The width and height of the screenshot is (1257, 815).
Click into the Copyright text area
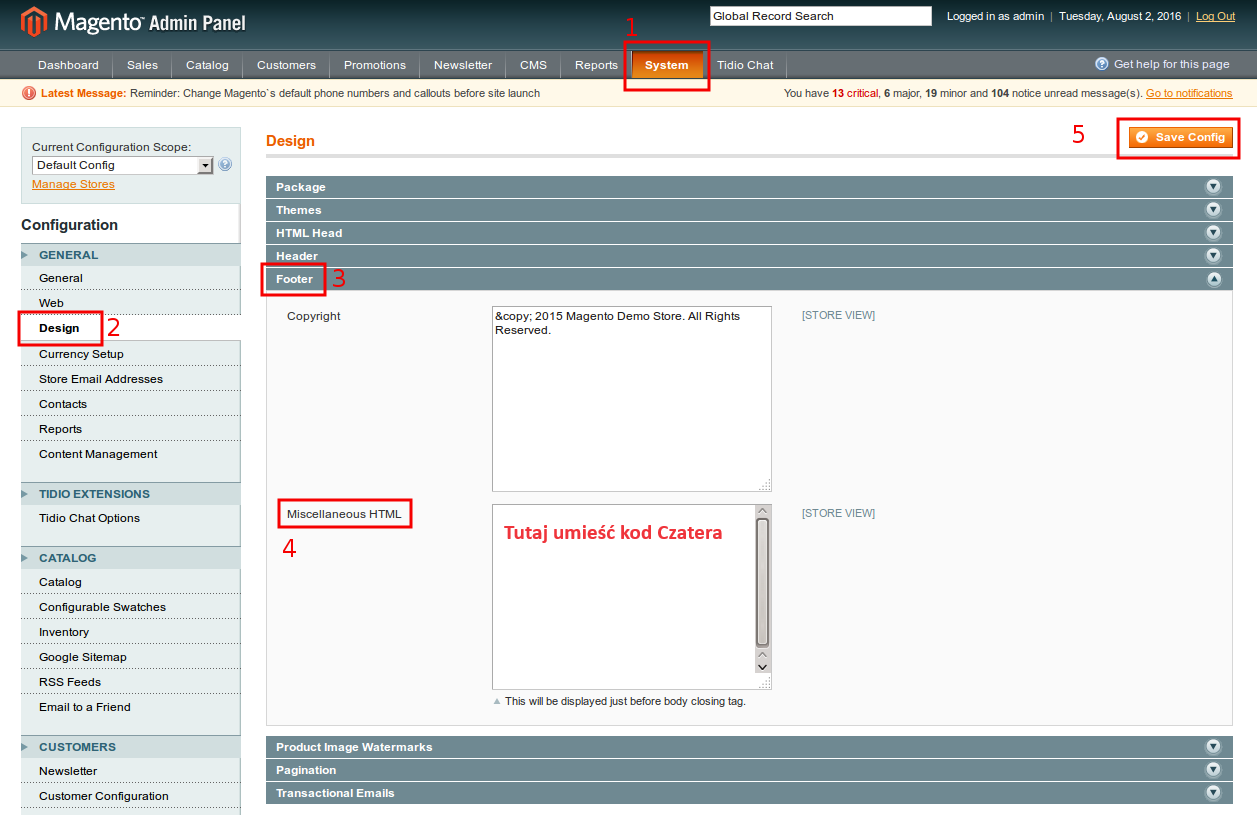[x=632, y=399]
